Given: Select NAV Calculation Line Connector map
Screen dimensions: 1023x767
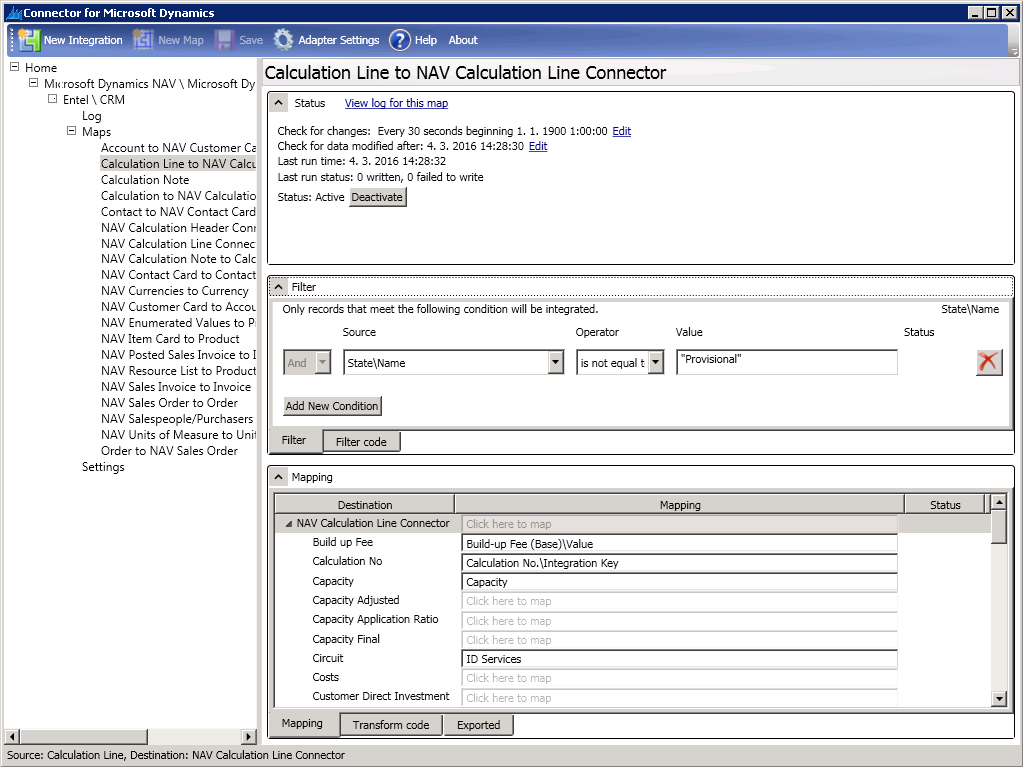Looking at the screenshot, I should tap(178, 243).
